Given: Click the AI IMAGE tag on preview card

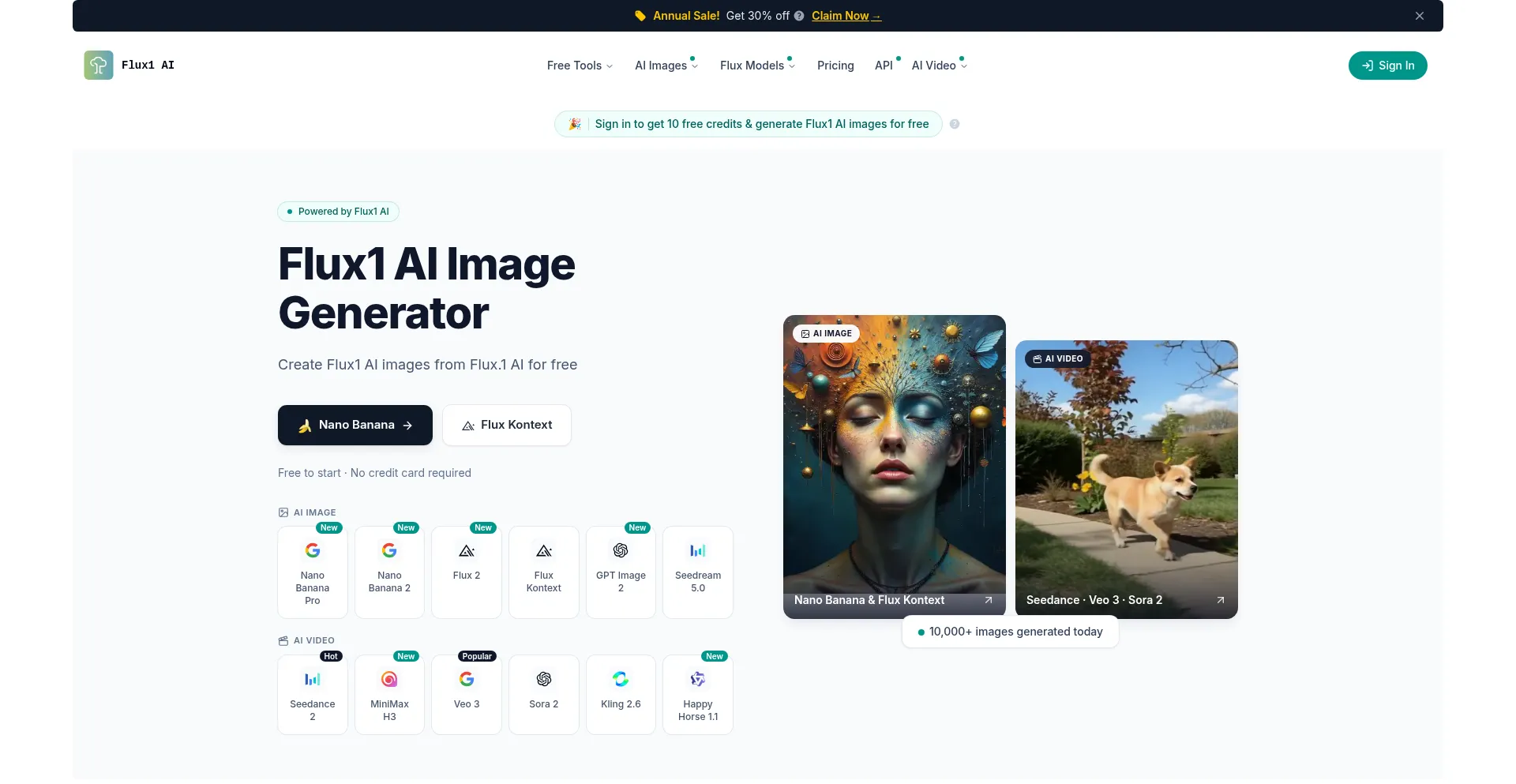Looking at the screenshot, I should coord(826,333).
